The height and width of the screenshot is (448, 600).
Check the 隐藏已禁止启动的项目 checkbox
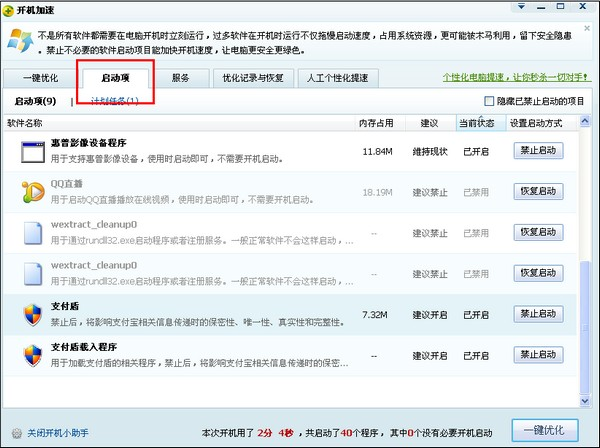489,101
